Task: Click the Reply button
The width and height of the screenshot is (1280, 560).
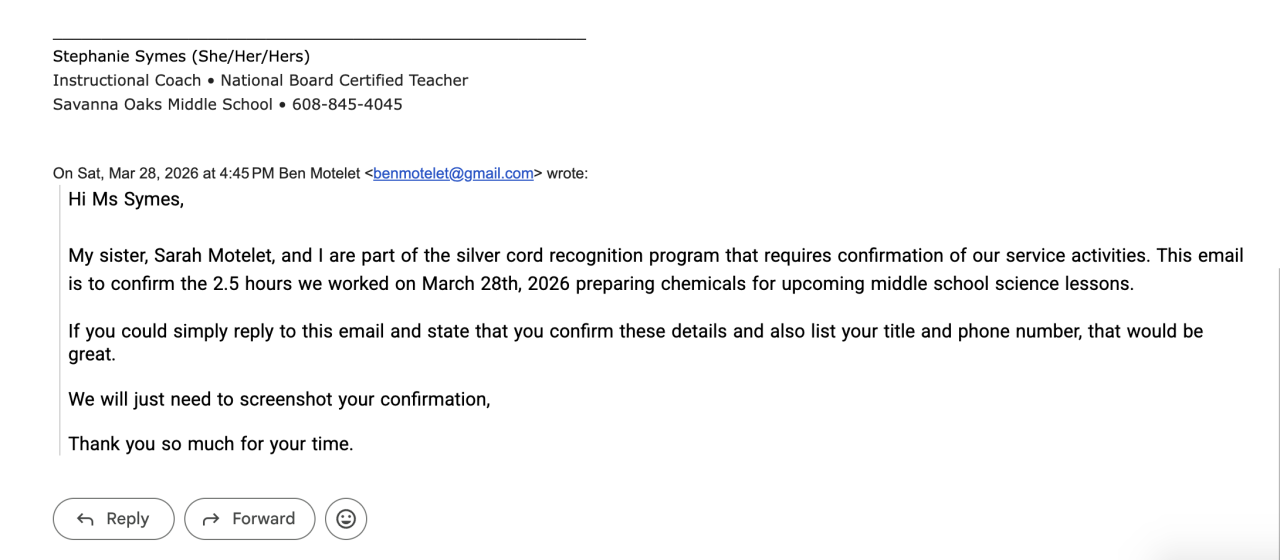Action: (113, 519)
